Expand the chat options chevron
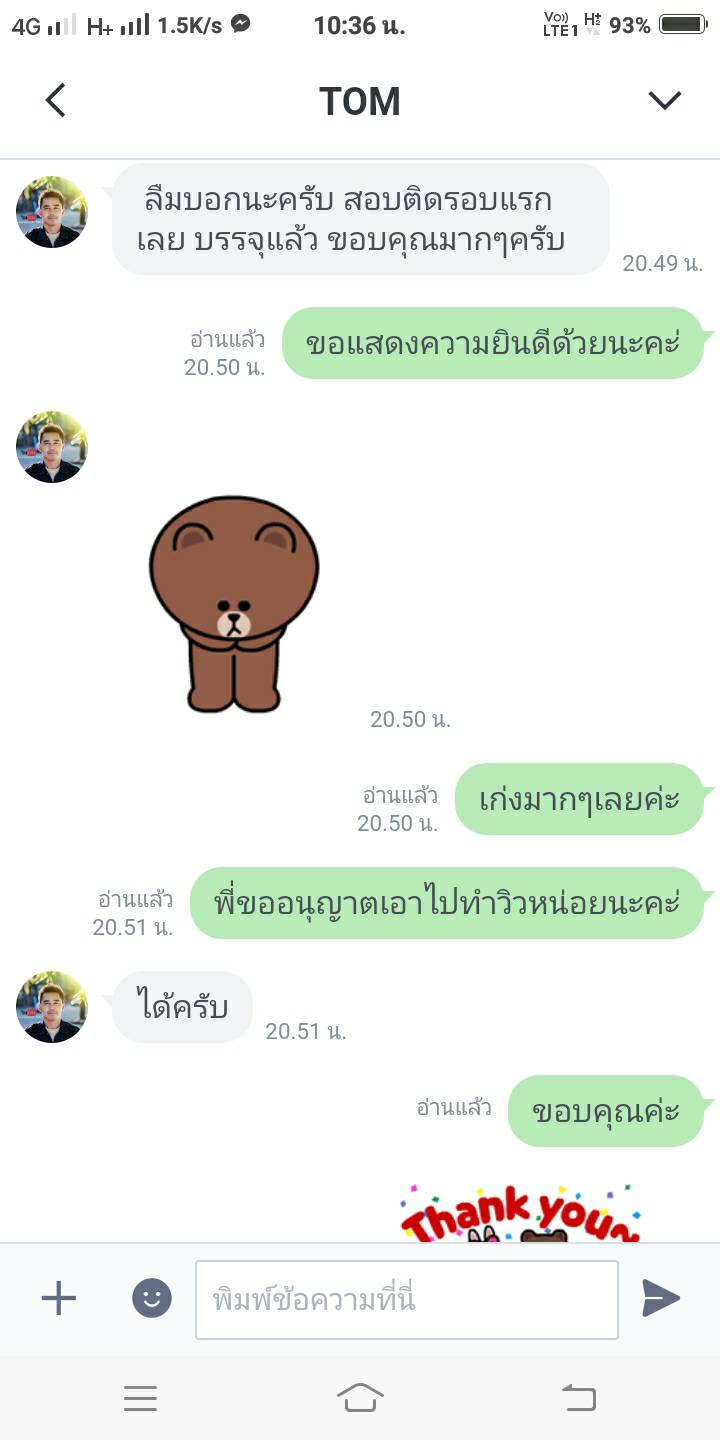The height and width of the screenshot is (1440, 720). (x=664, y=100)
